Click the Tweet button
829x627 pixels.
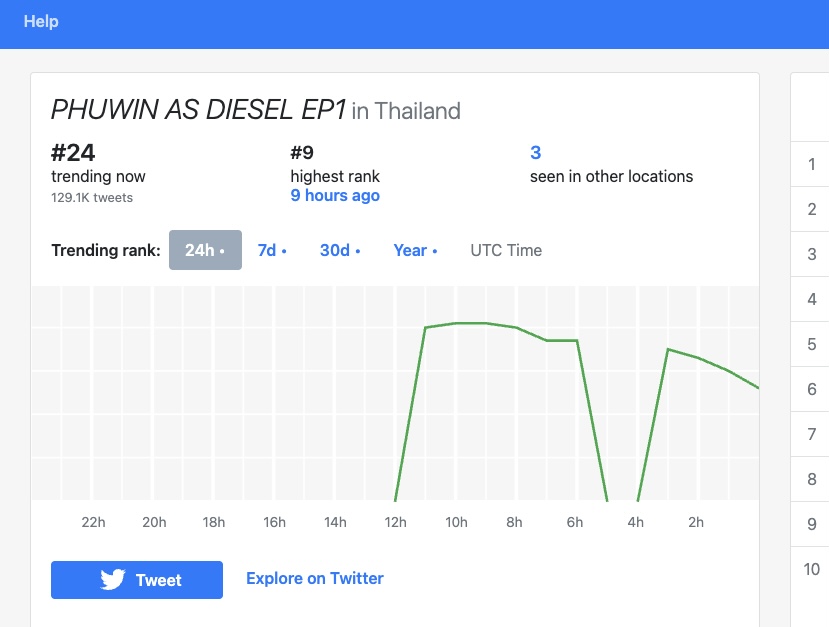(x=137, y=580)
